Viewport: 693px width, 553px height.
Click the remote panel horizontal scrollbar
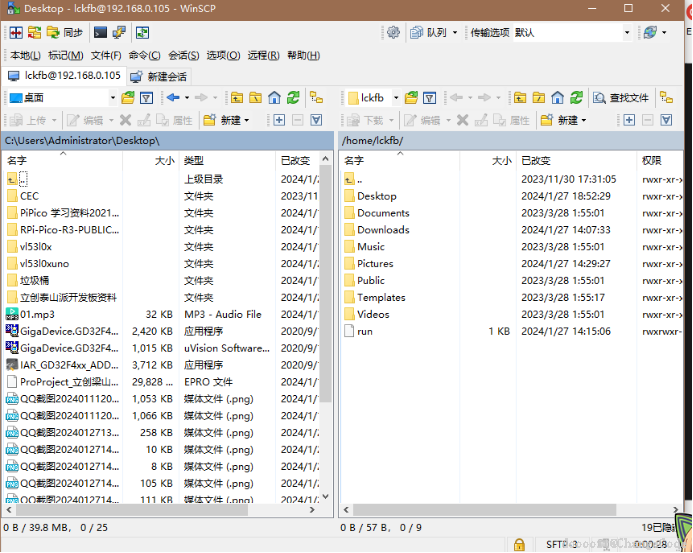(x=484, y=510)
